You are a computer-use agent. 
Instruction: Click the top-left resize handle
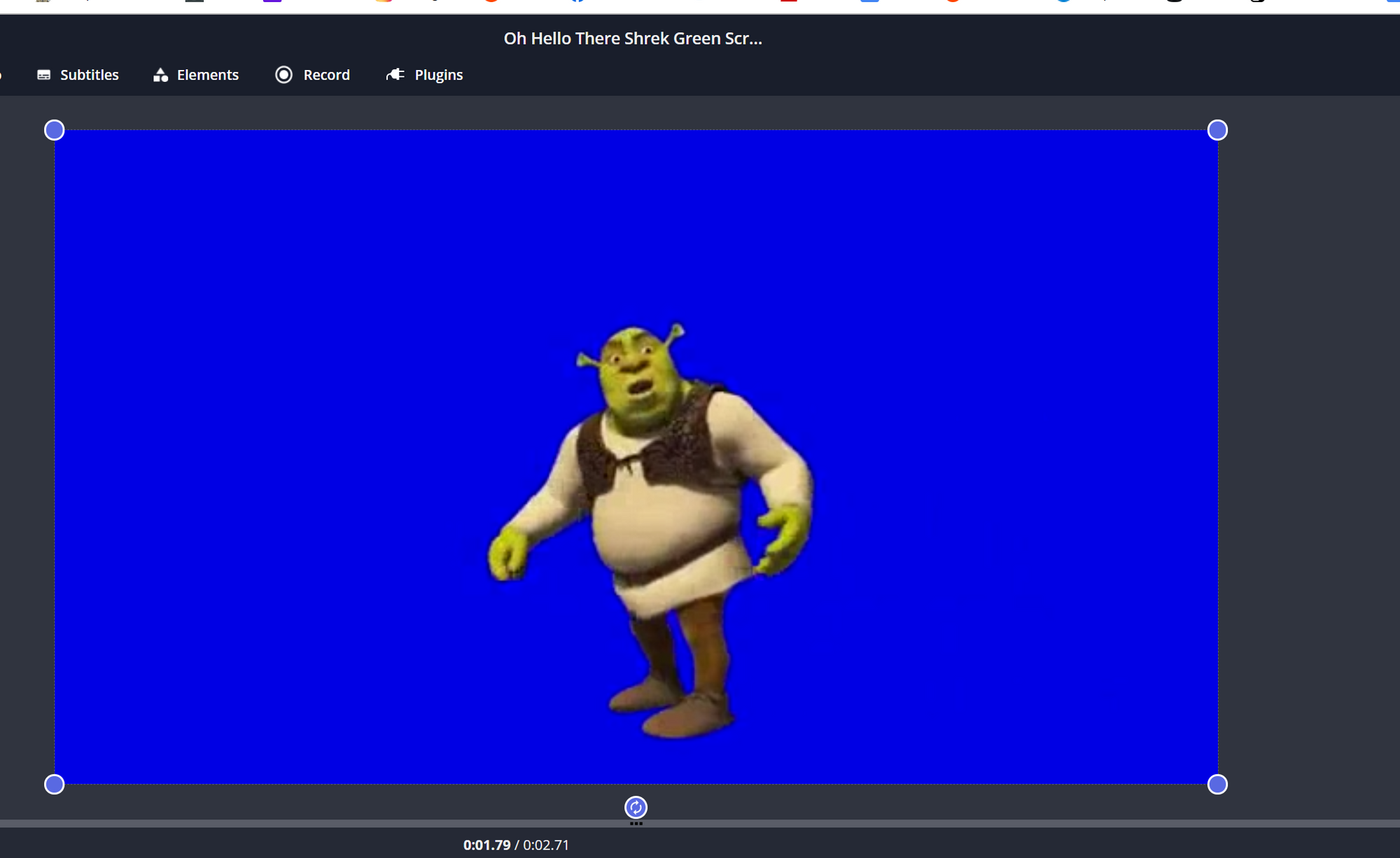[54, 130]
